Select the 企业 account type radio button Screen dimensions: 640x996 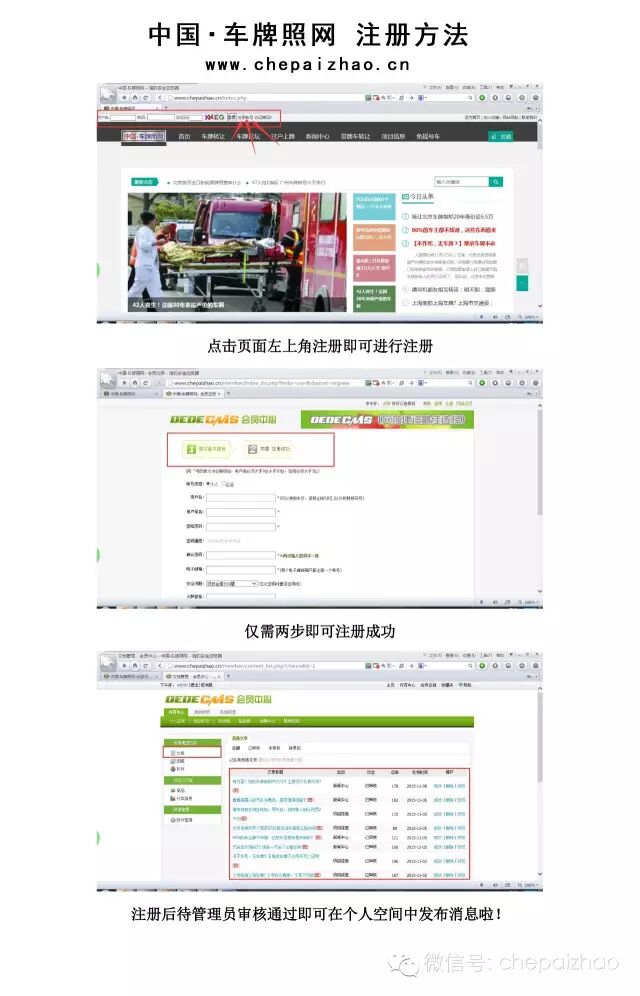point(224,484)
